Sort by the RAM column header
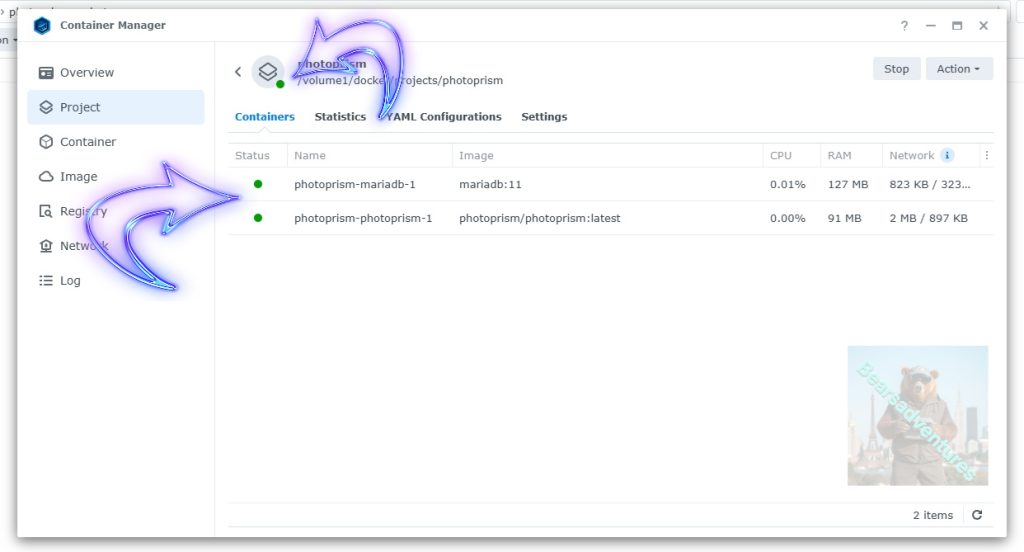The height and width of the screenshot is (552, 1024). (x=839, y=155)
